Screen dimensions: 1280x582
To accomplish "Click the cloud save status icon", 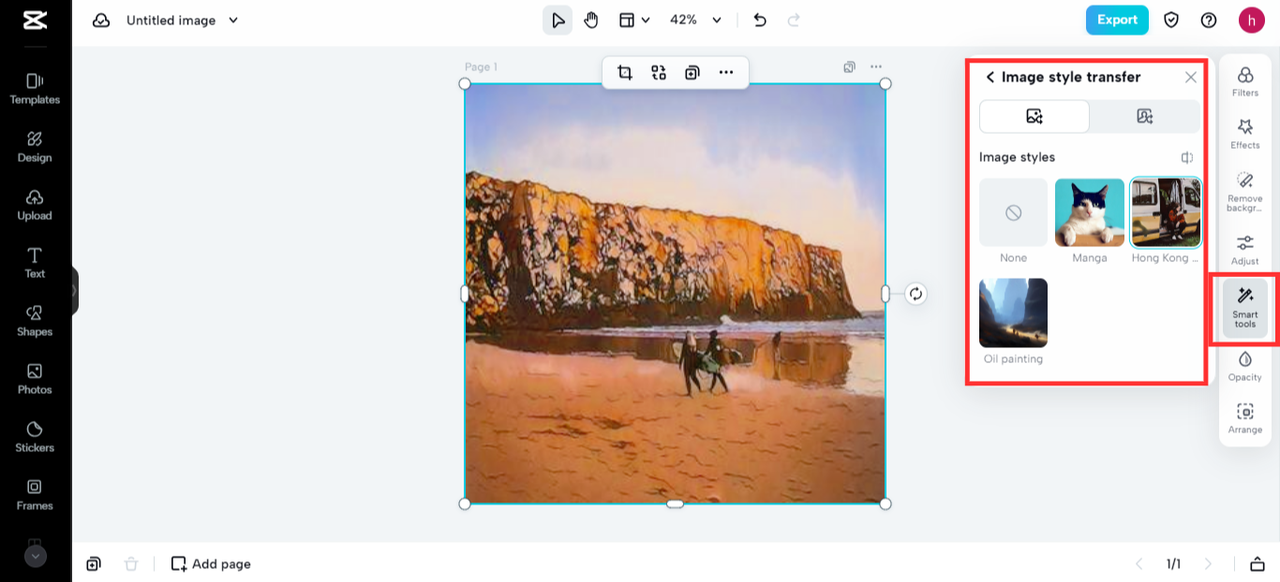I will click(x=101, y=20).
